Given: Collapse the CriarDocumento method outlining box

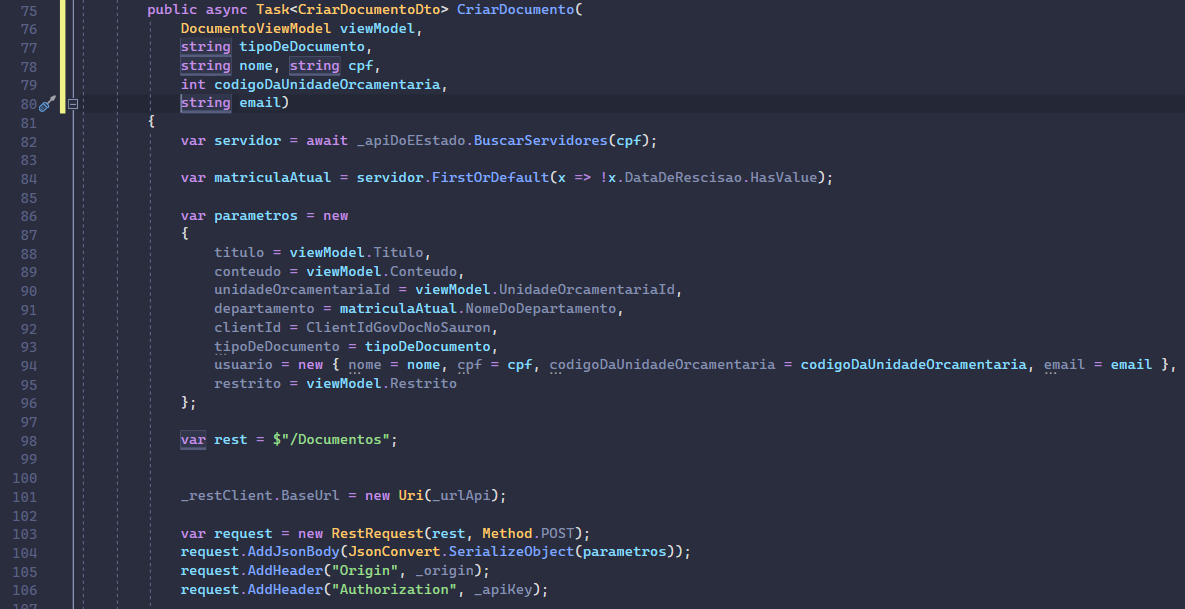Looking at the screenshot, I should (x=73, y=104).
